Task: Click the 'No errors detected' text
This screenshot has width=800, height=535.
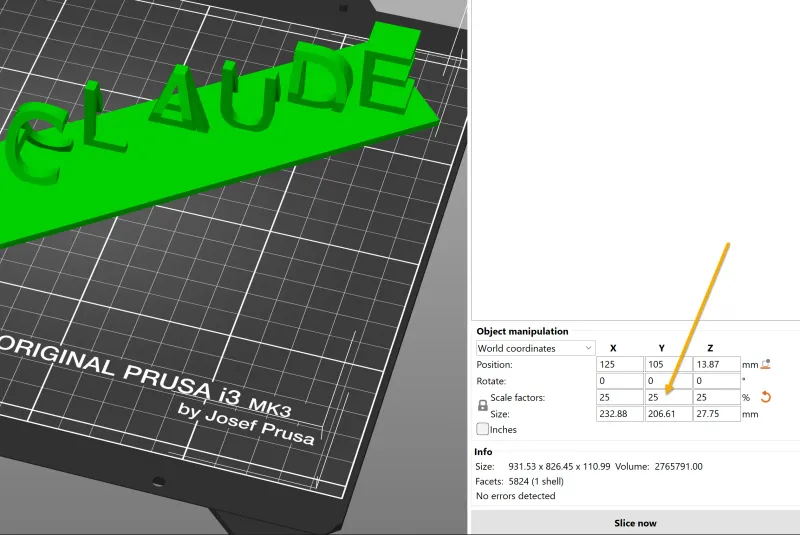Action: (515, 495)
